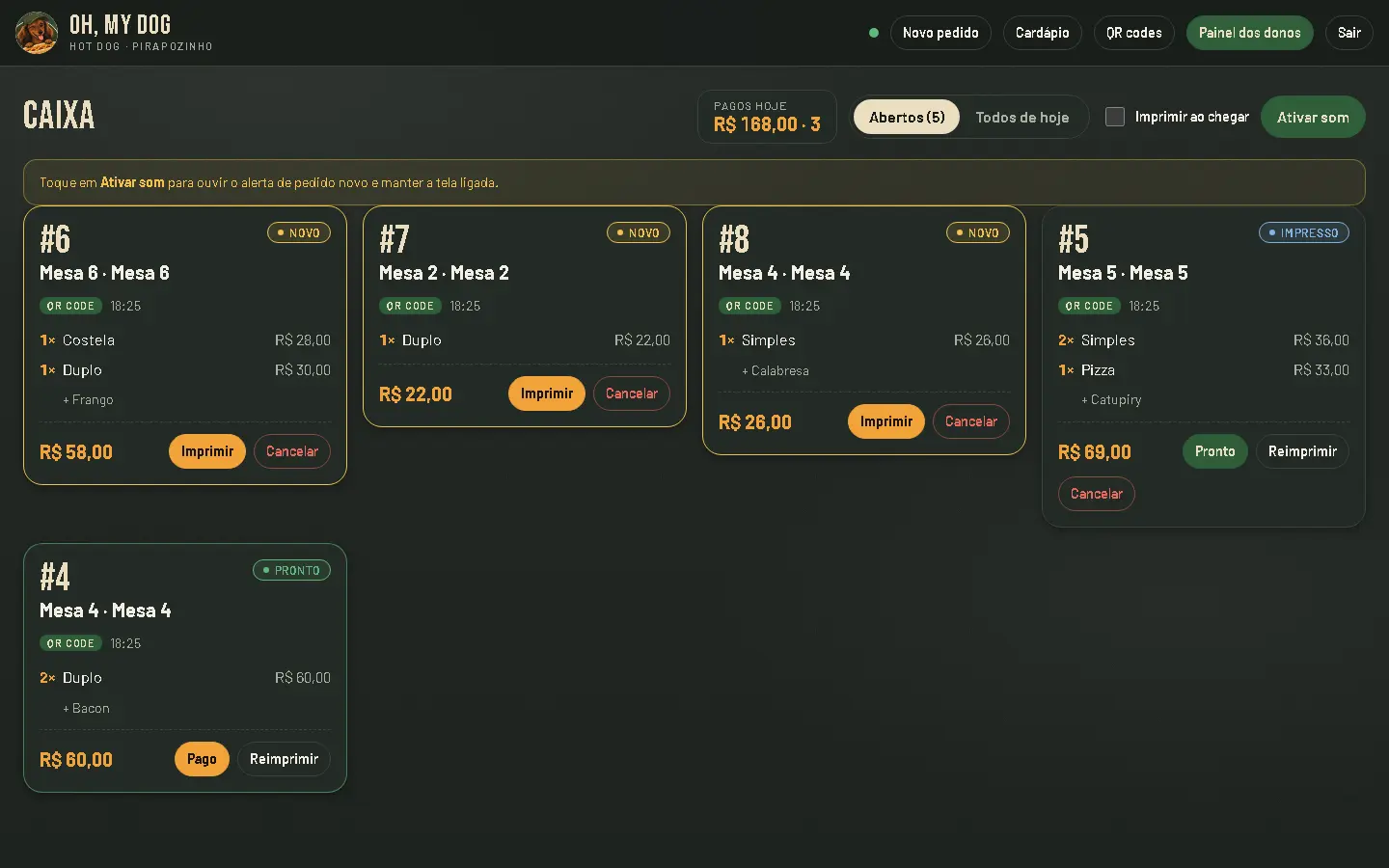Print order #7 with Imprimir

[547, 393]
